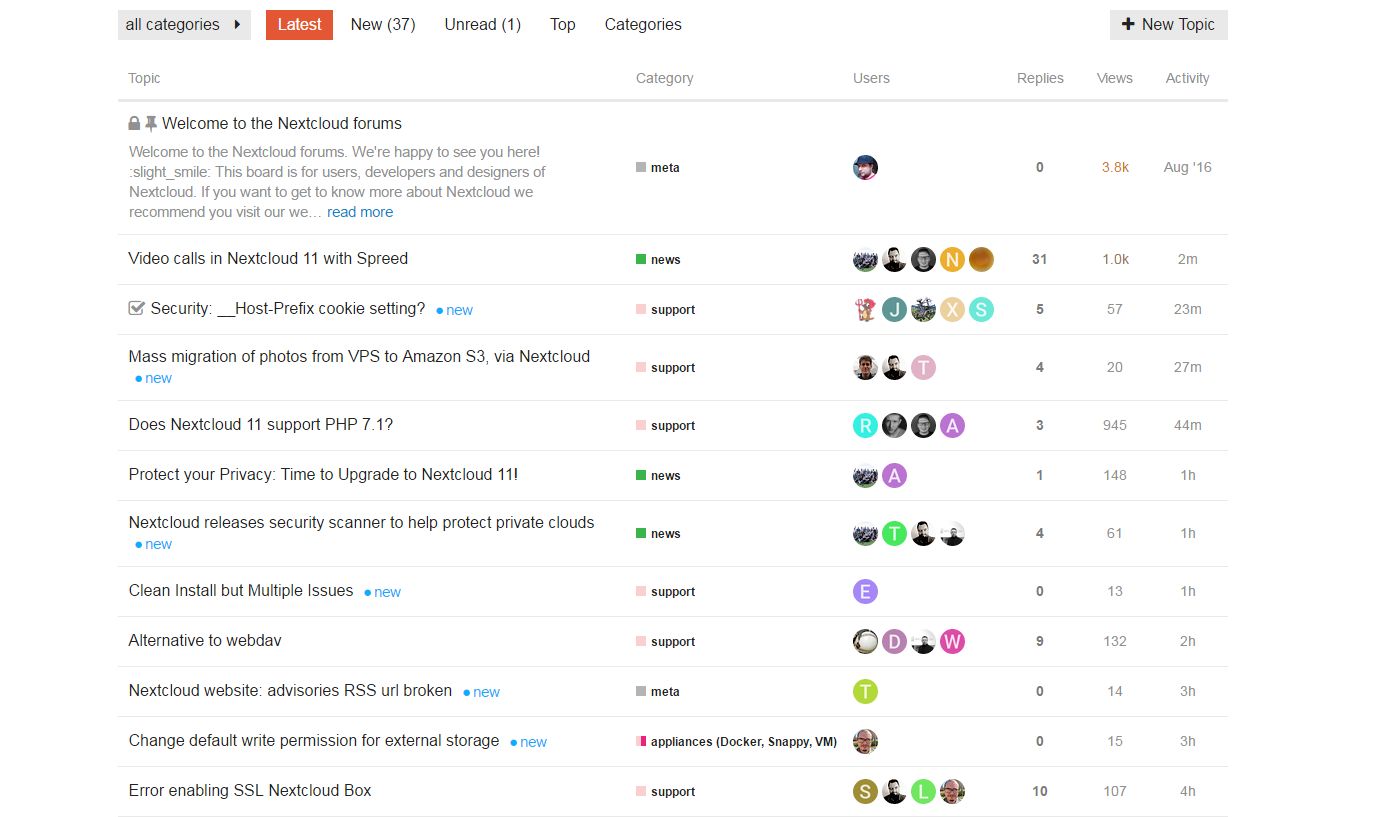This screenshot has width=1397, height=817.
Task: Click the last photo avatar on SSL Box row
Action: [952, 792]
